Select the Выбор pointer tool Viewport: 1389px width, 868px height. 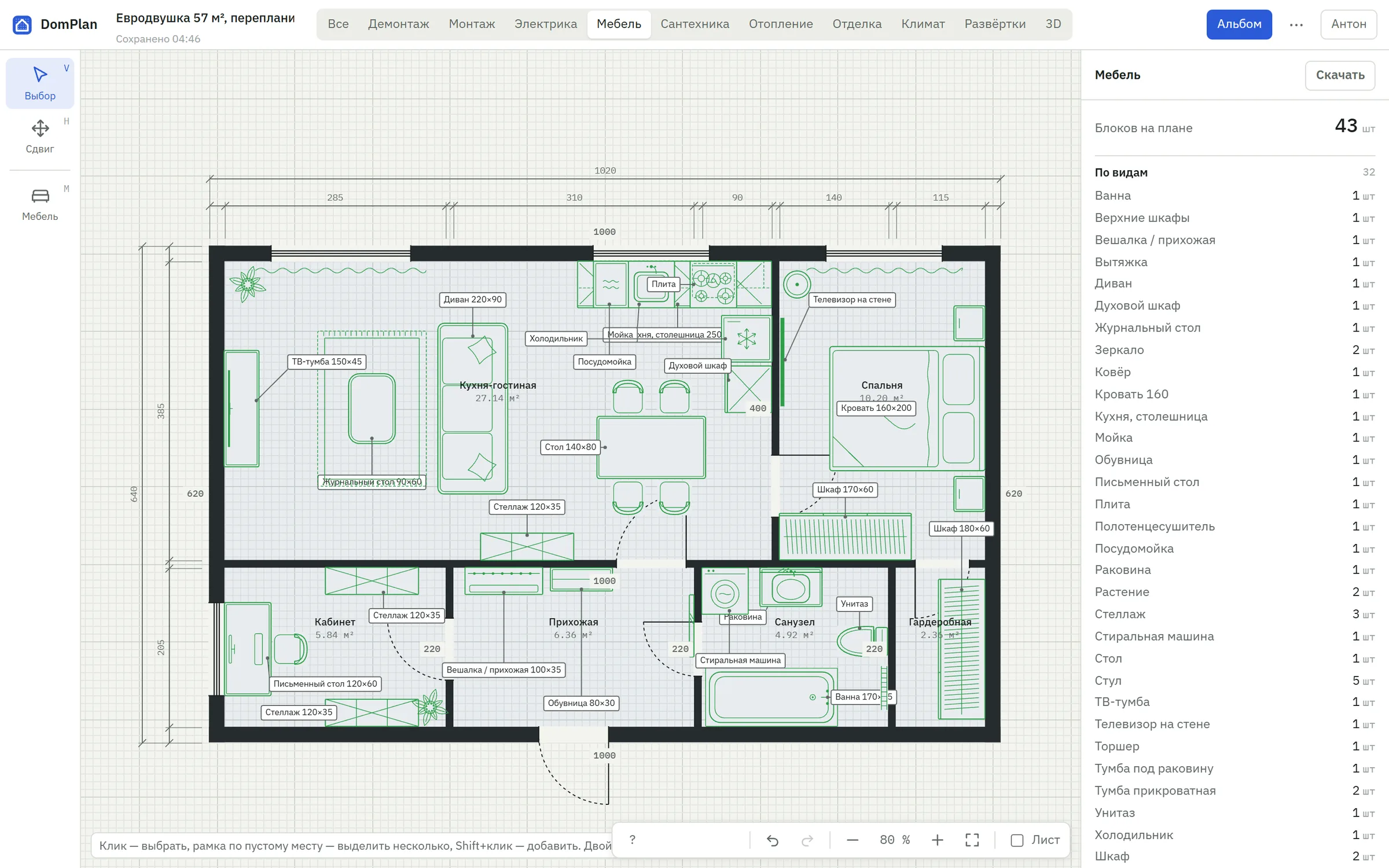pos(40,83)
